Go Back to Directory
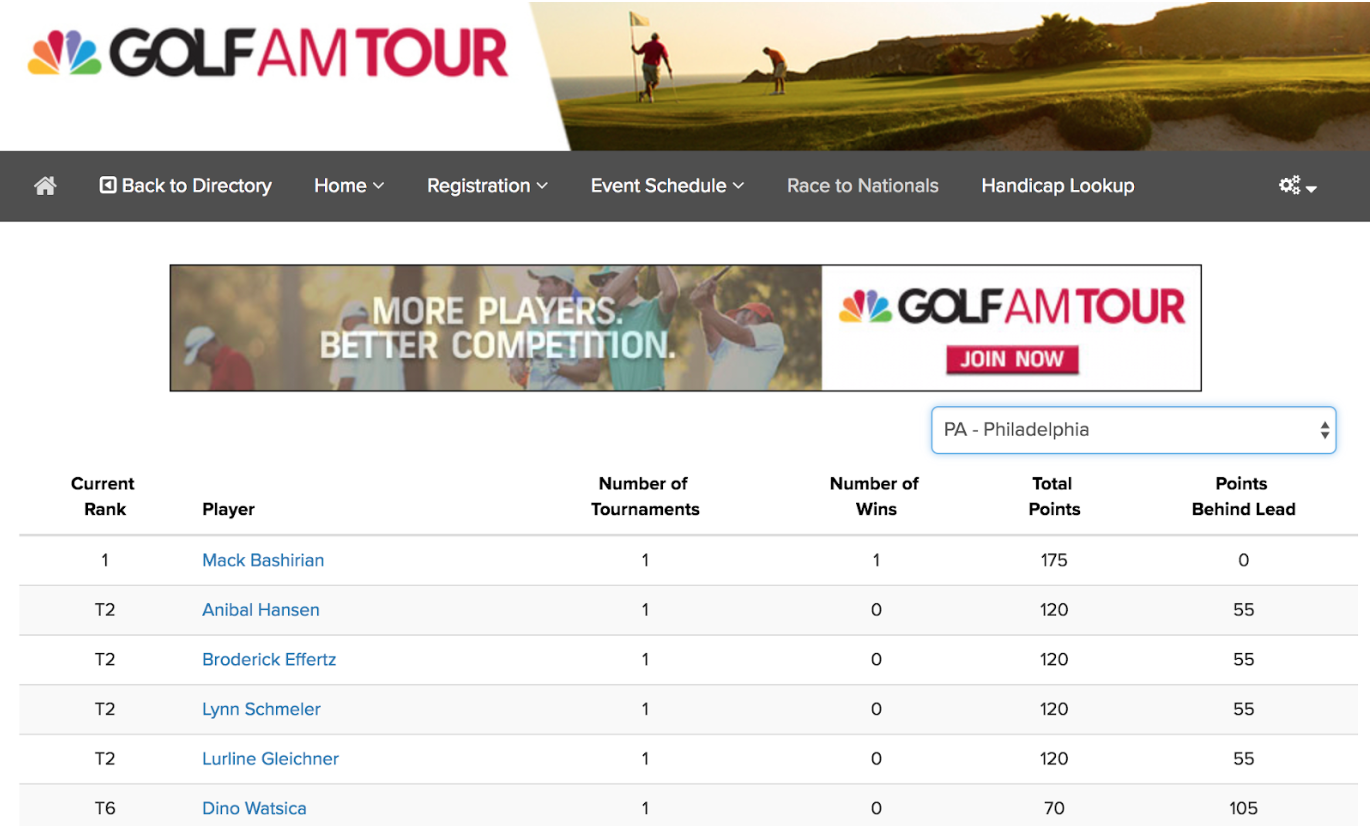This screenshot has width=1372, height=826. click(186, 186)
